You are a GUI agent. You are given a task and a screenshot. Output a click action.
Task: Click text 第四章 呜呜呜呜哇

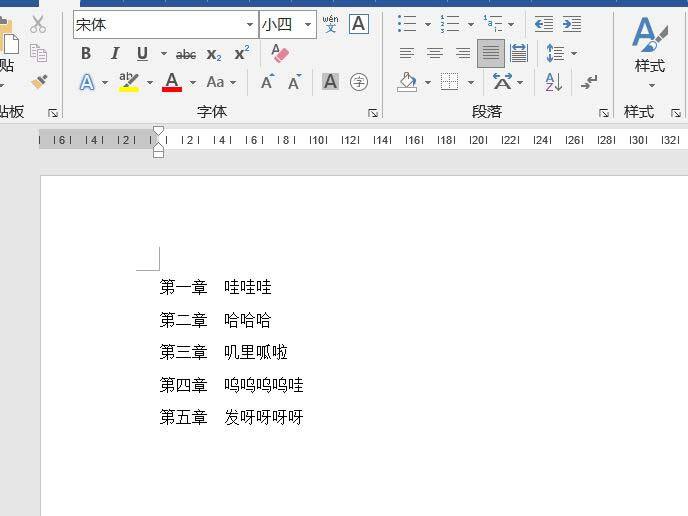pos(231,385)
